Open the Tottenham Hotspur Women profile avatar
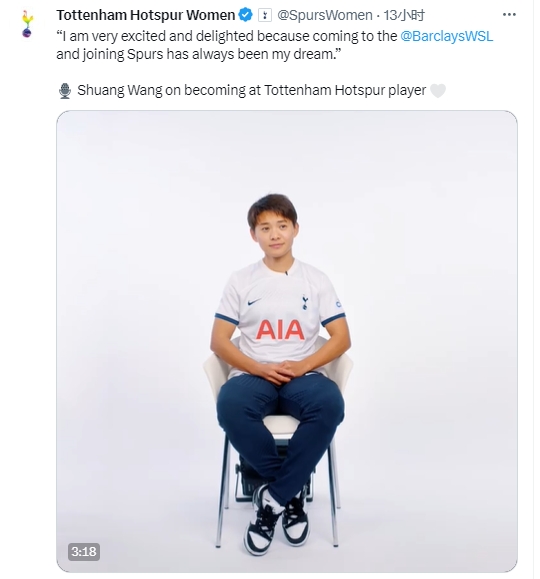 [x=27, y=24]
